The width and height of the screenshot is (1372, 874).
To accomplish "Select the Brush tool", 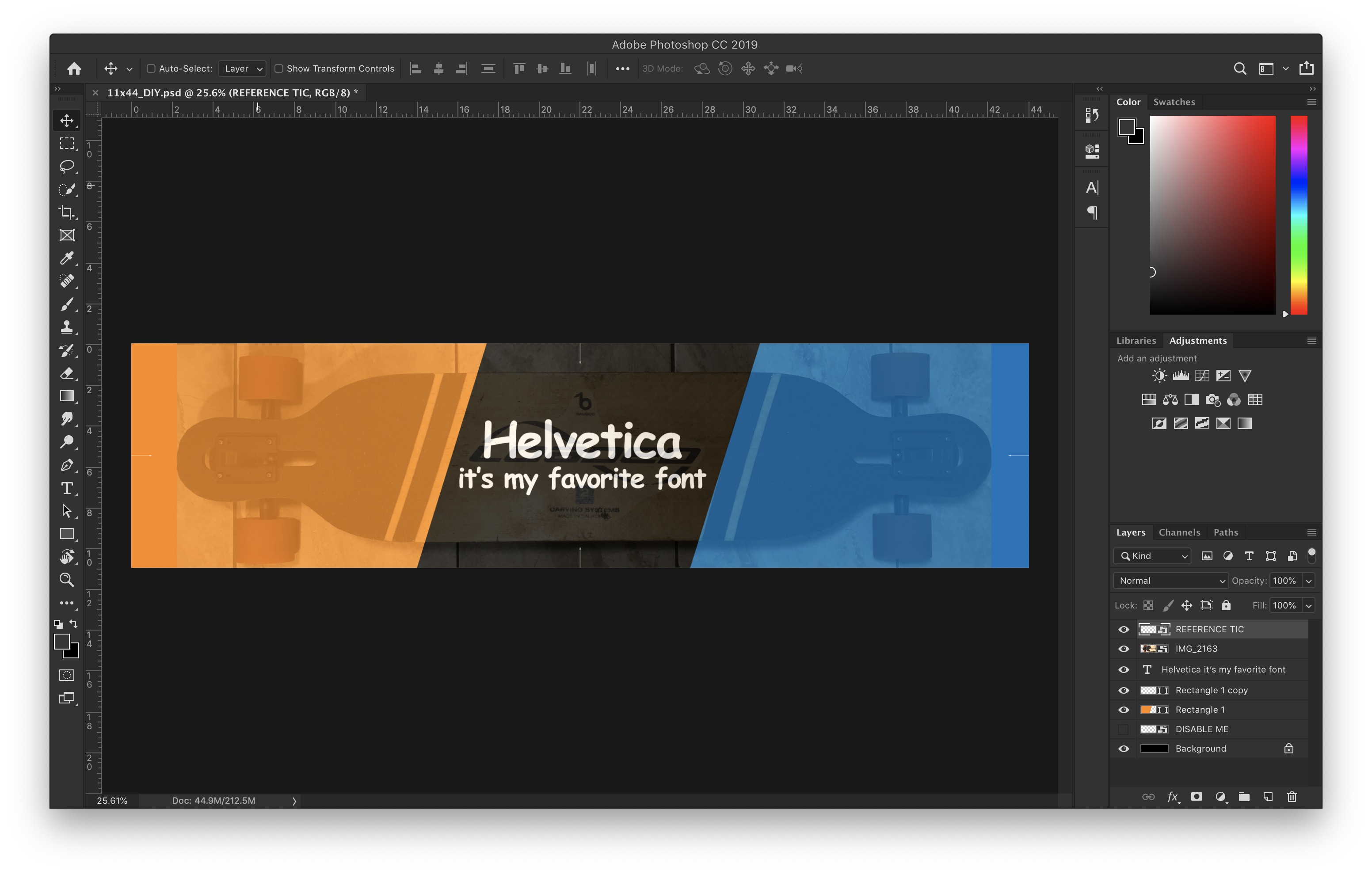I will coord(67,304).
